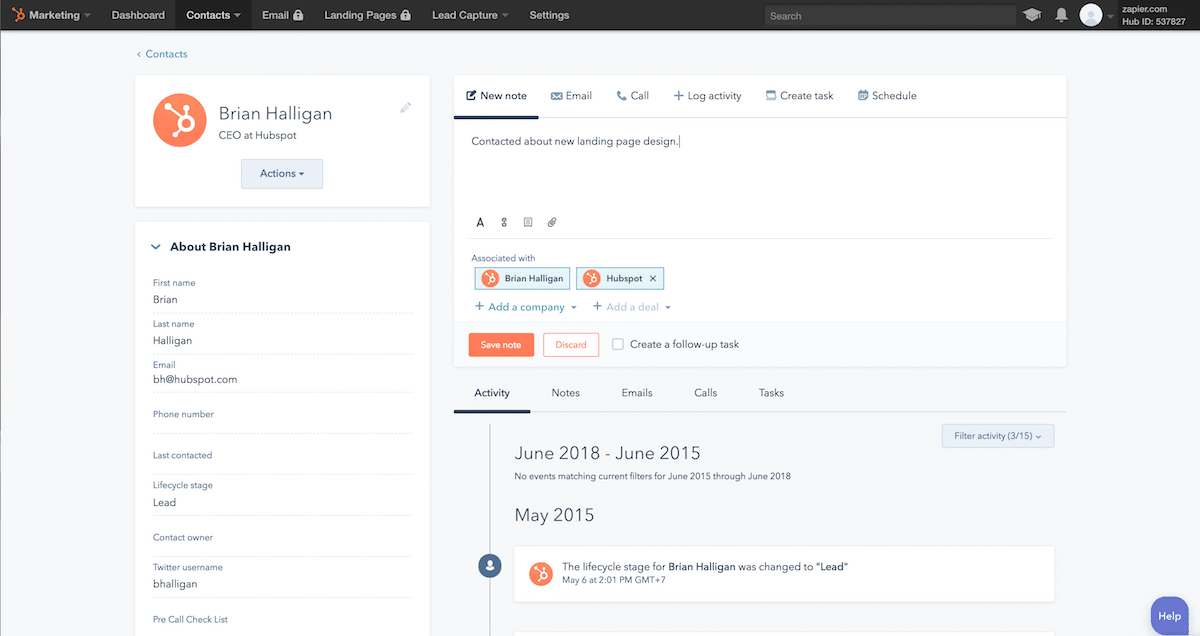
Task: Click the document template icon in note toolbar
Action: pyautogui.click(x=528, y=222)
